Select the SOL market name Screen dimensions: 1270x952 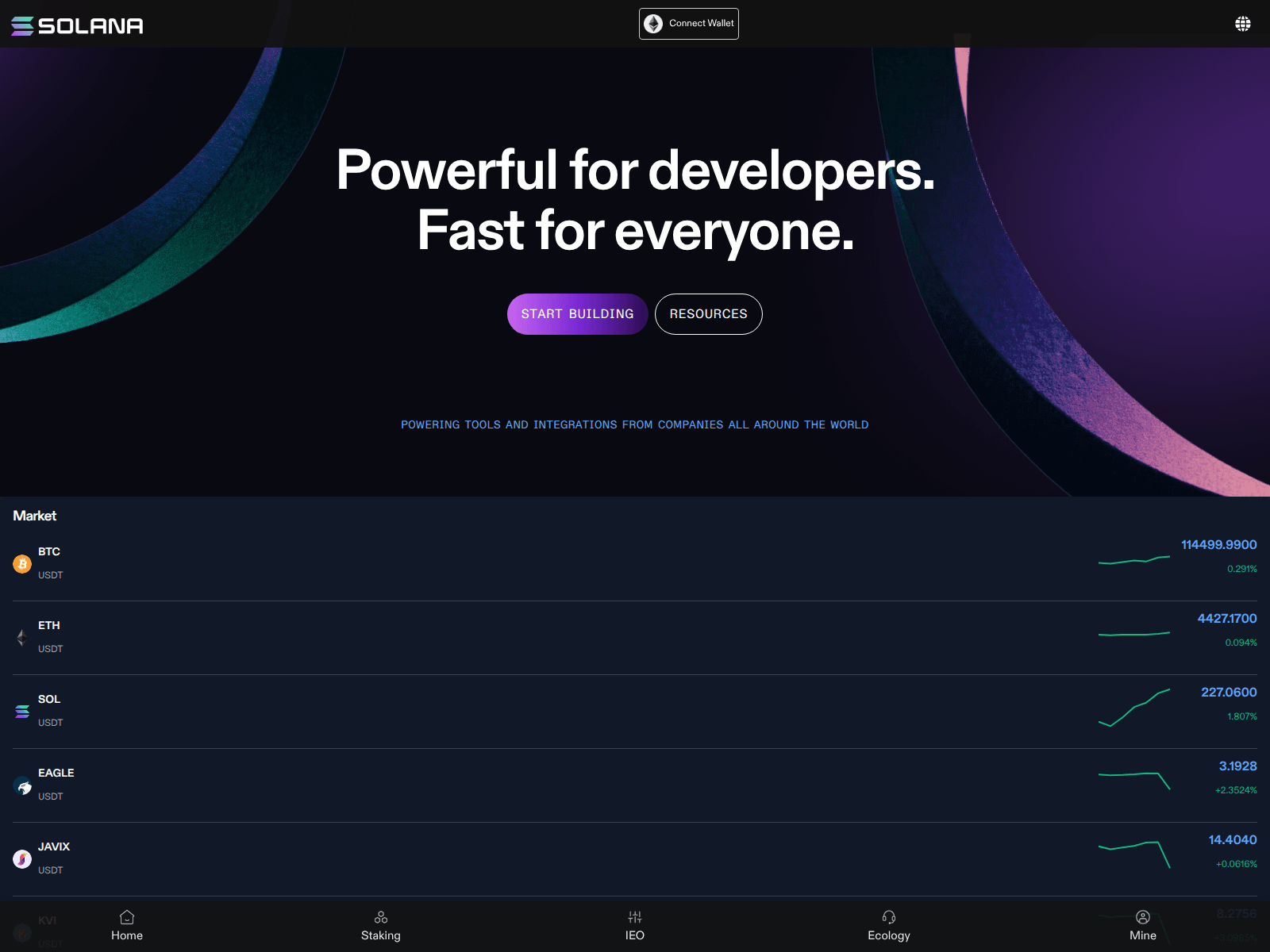click(49, 699)
